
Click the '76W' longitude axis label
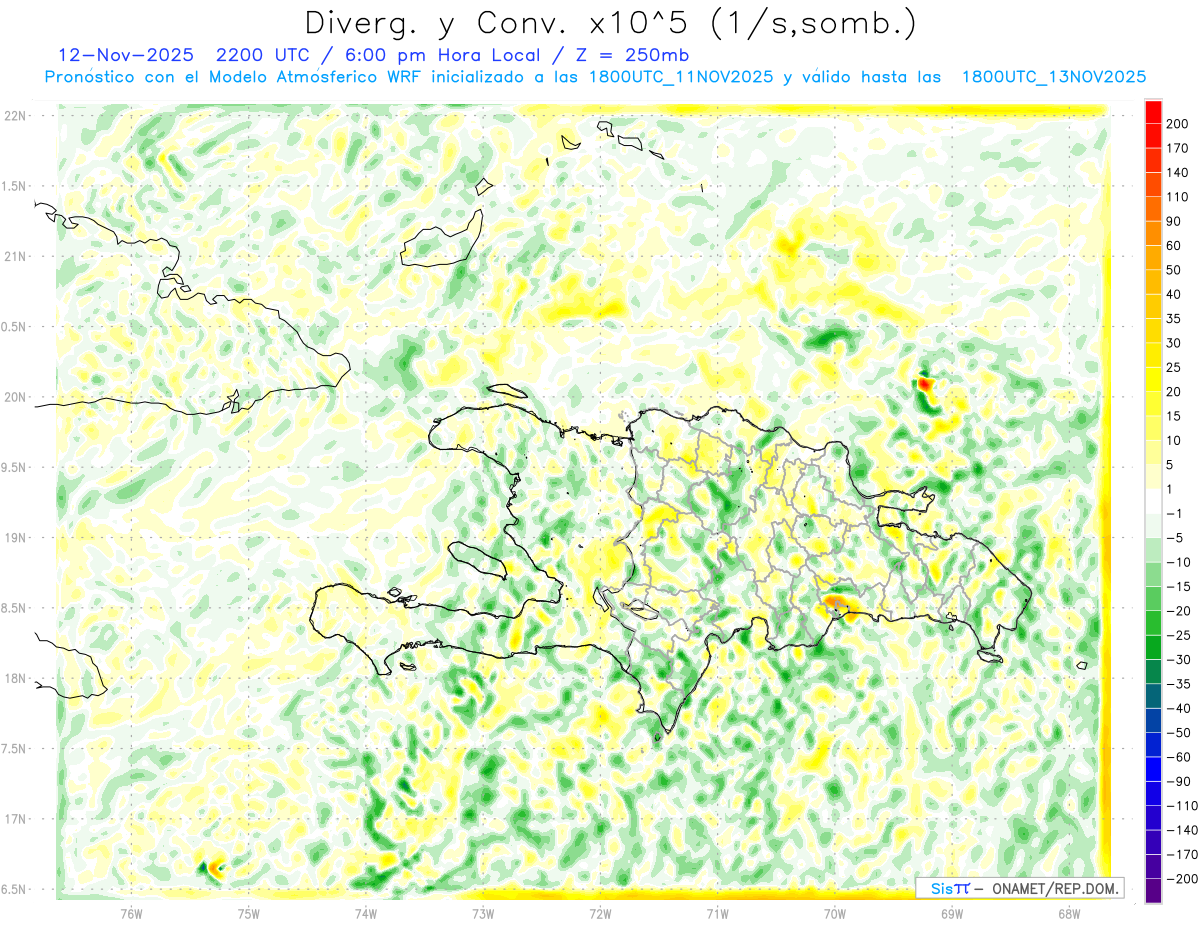(x=131, y=914)
